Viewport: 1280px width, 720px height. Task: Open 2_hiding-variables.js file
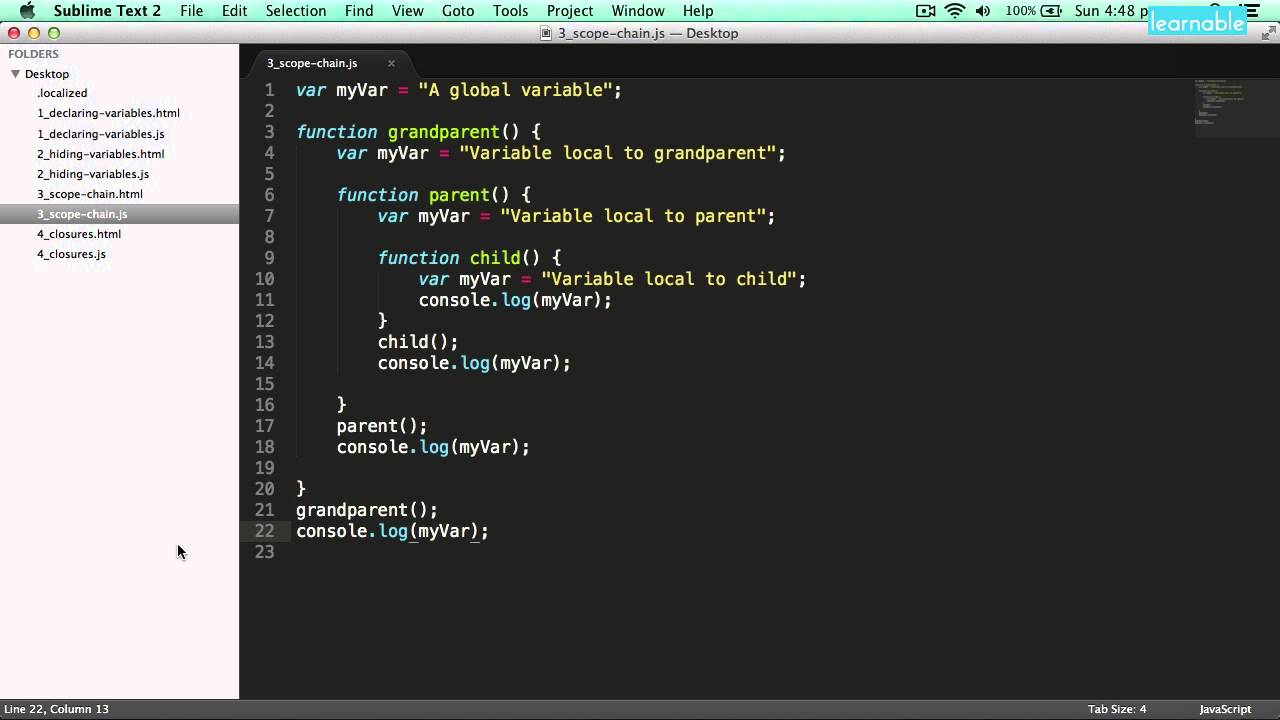pos(93,174)
